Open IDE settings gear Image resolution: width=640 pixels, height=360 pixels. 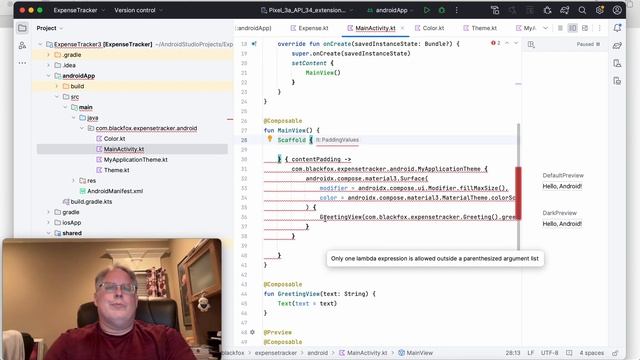[x=600, y=10]
